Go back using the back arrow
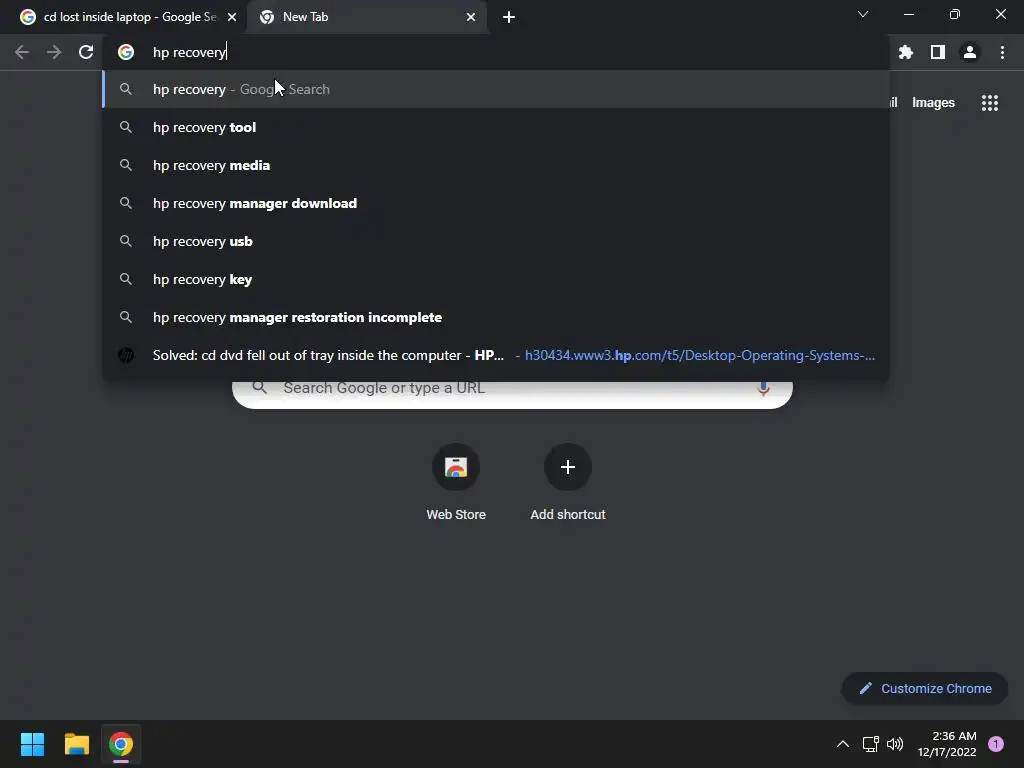This screenshot has height=768, width=1024. pos(22,52)
